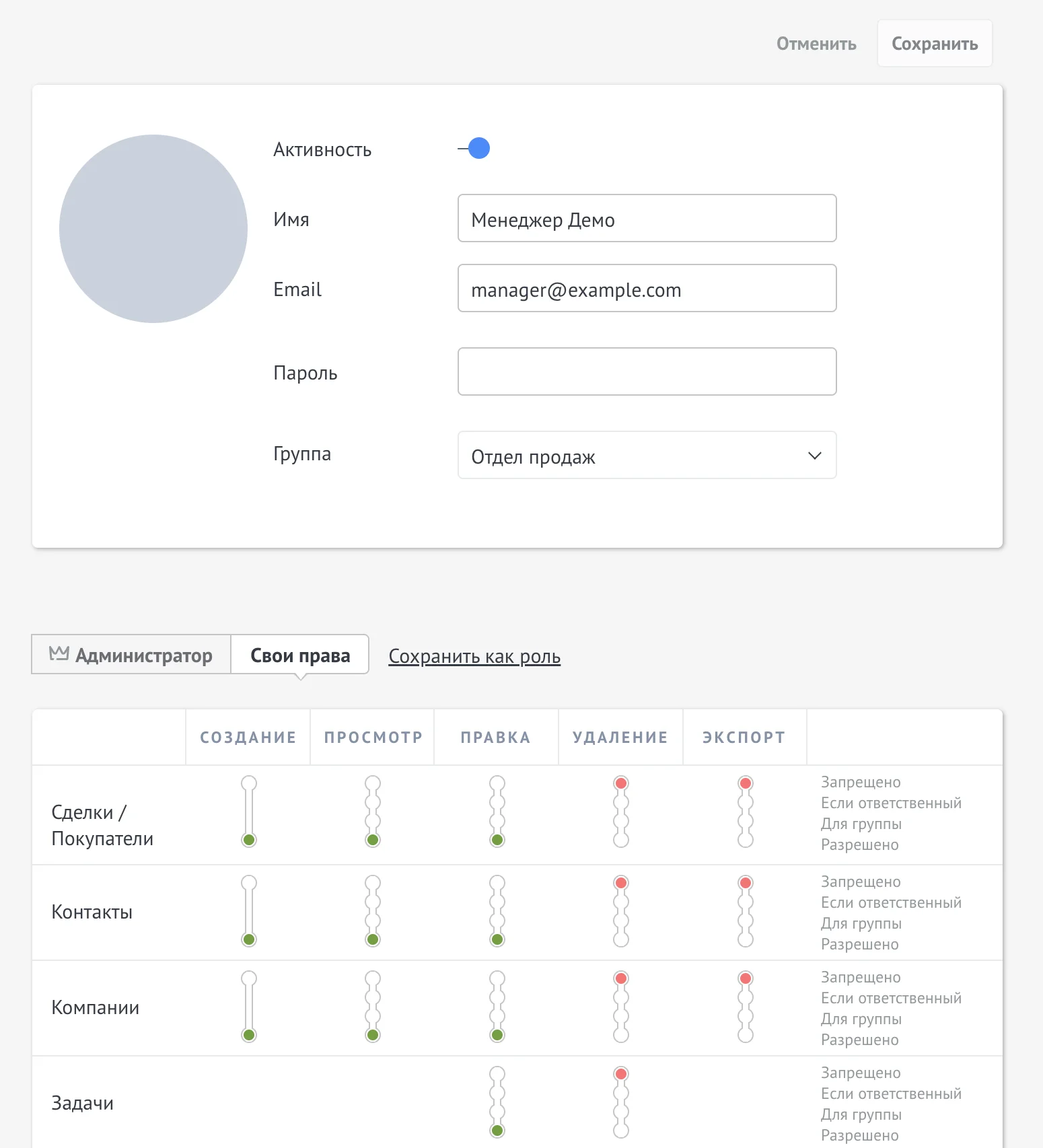Click the Сделки / Покупатели row label
Screen dimensions: 1043x1148
click(102, 826)
